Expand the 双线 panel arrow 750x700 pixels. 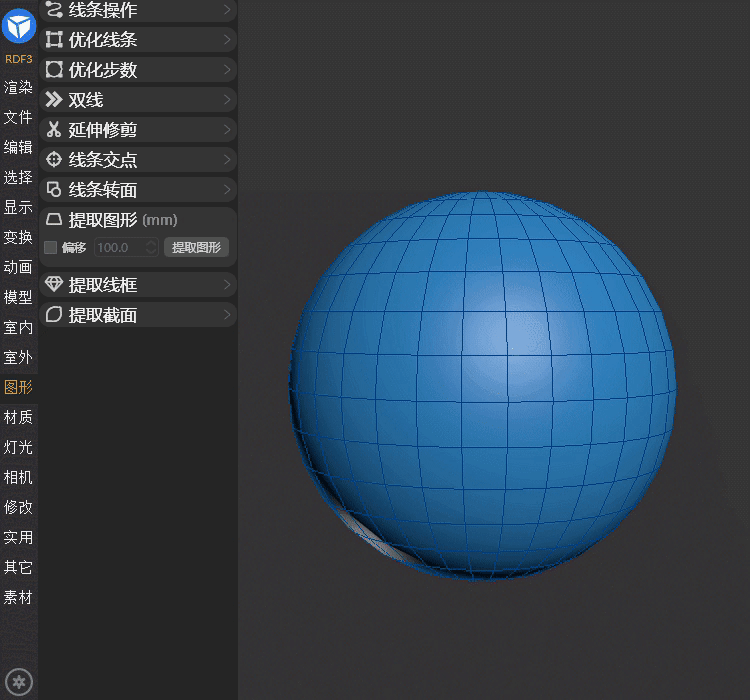tap(228, 100)
